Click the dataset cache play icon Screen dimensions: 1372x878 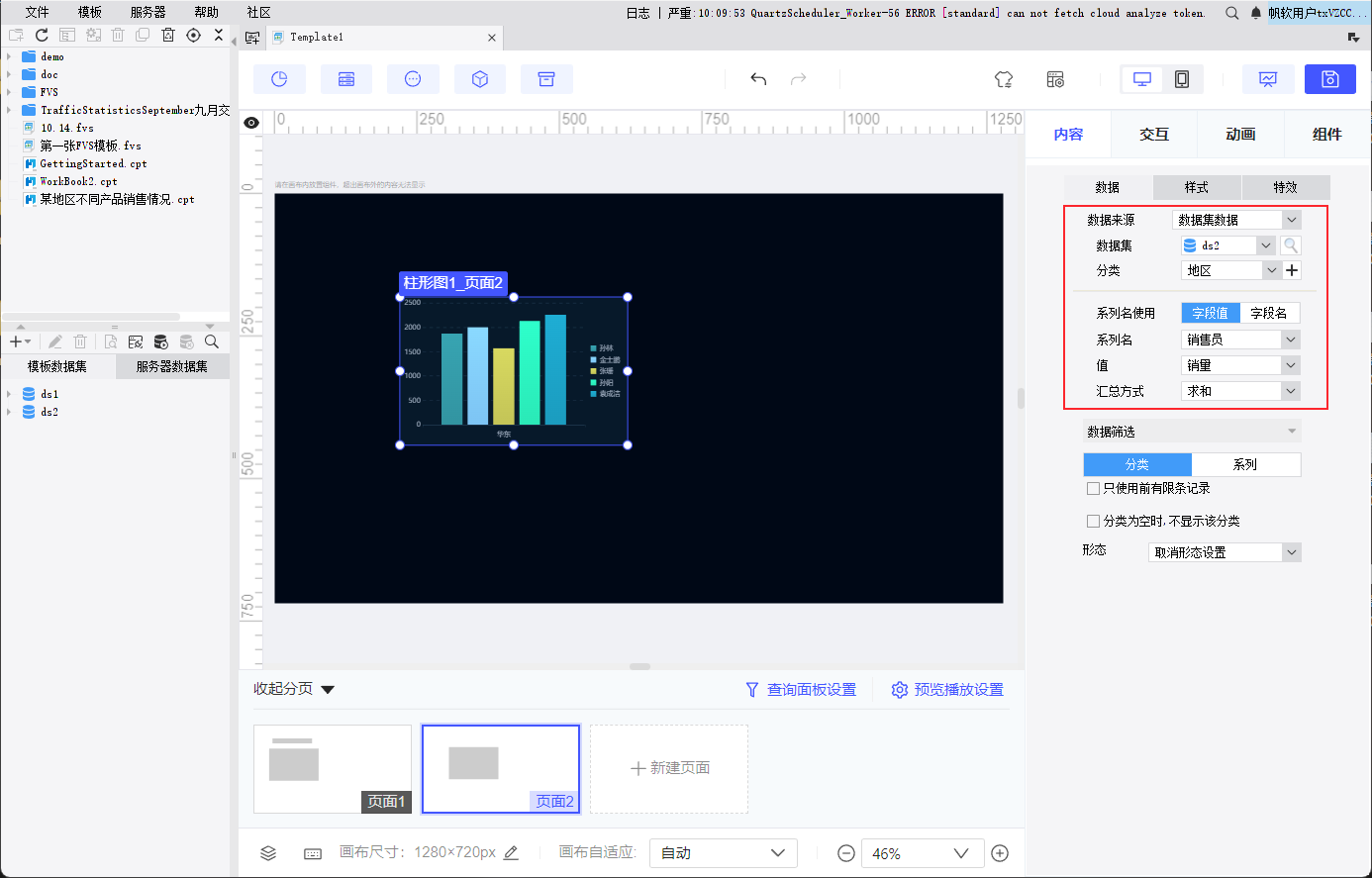coord(161,341)
